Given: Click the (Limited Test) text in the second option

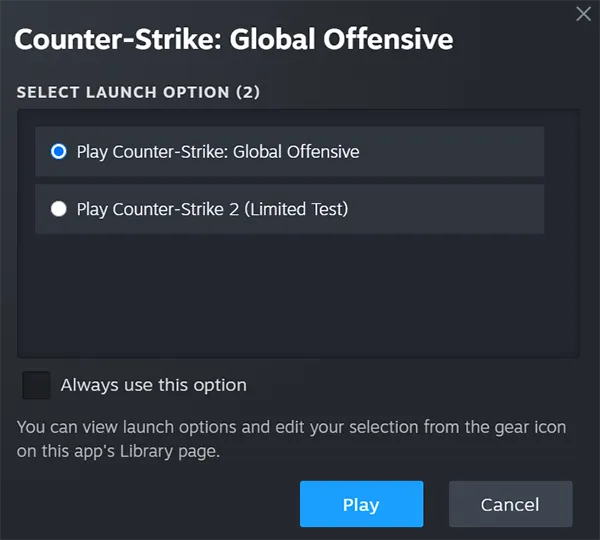Looking at the screenshot, I should (x=296, y=209).
